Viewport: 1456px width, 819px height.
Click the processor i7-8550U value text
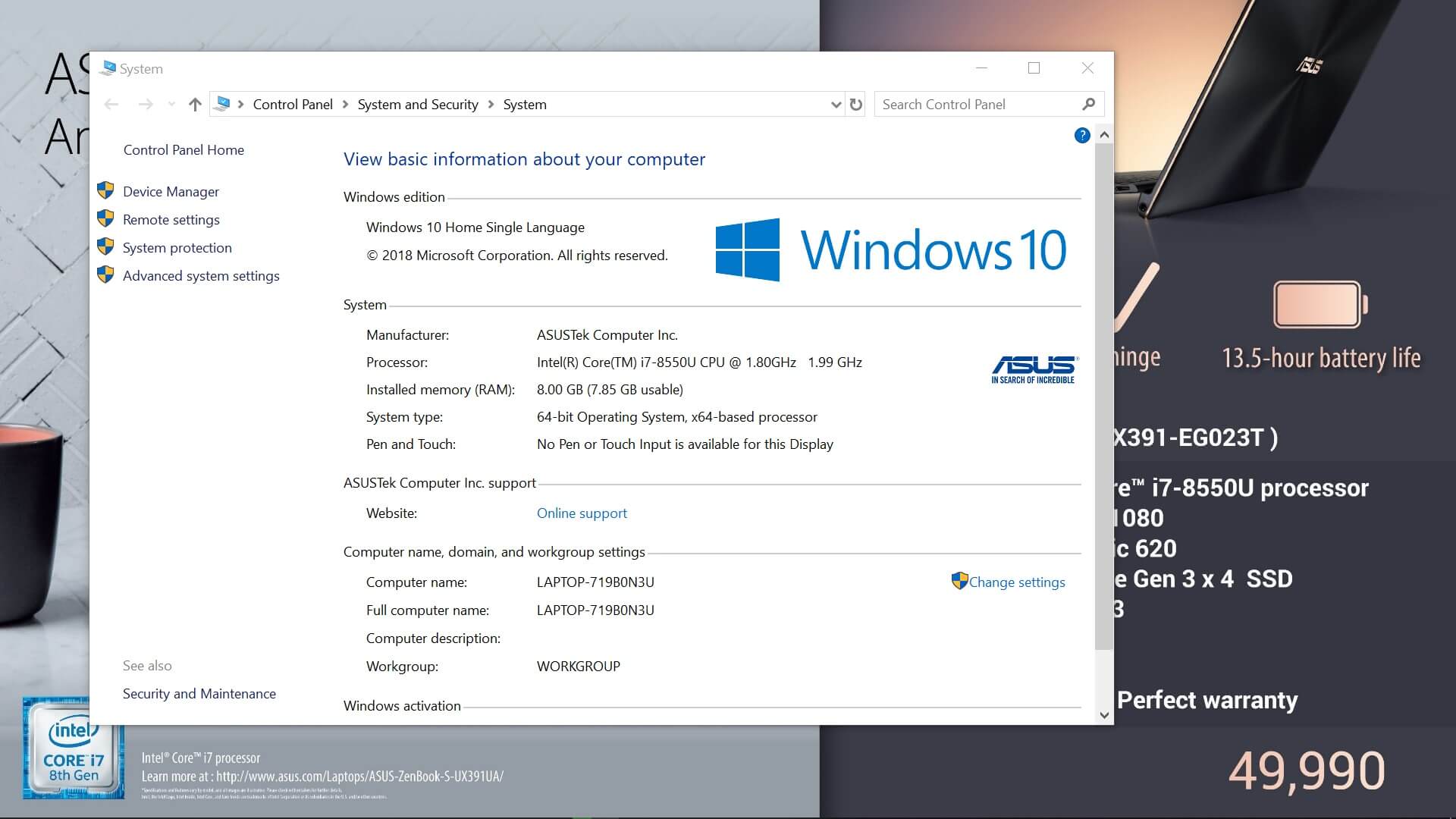pyautogui.click(x=699, y=362)
